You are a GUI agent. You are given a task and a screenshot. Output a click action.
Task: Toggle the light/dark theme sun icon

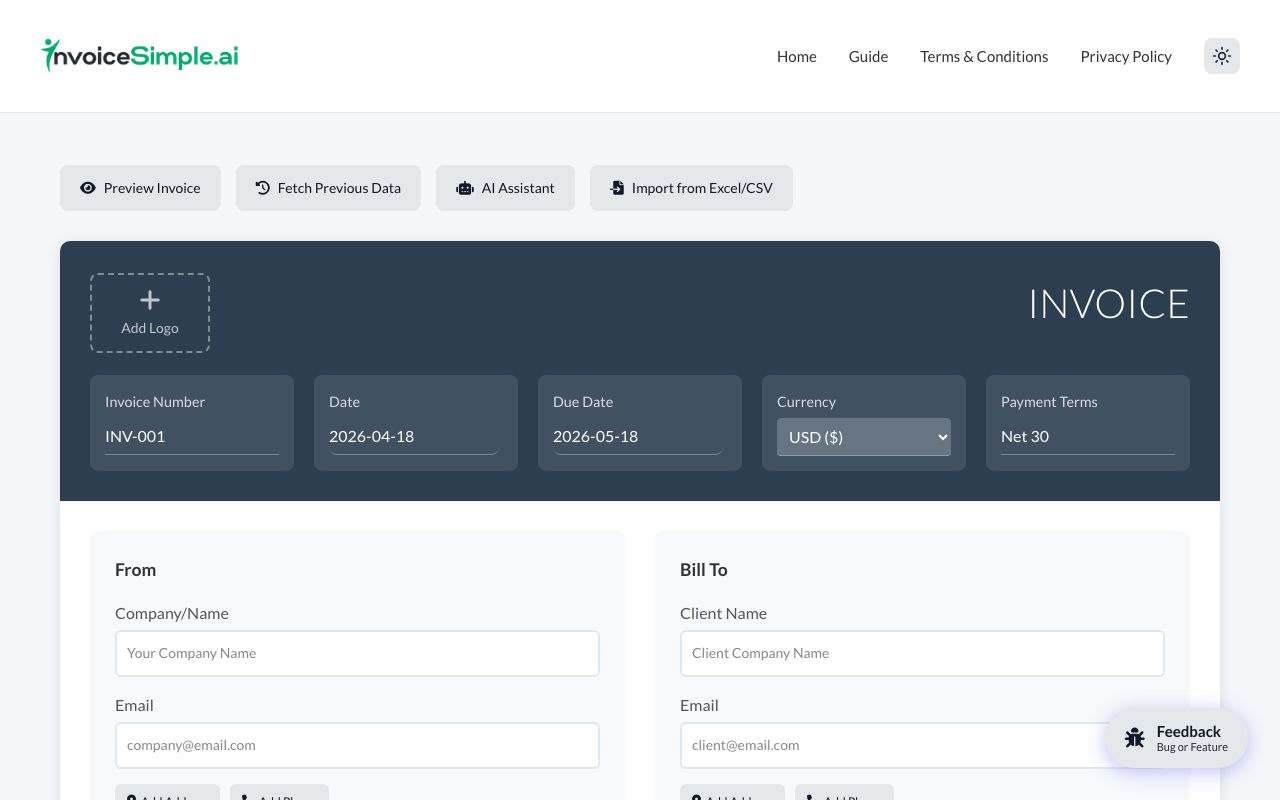click(x=1222, y=56)
